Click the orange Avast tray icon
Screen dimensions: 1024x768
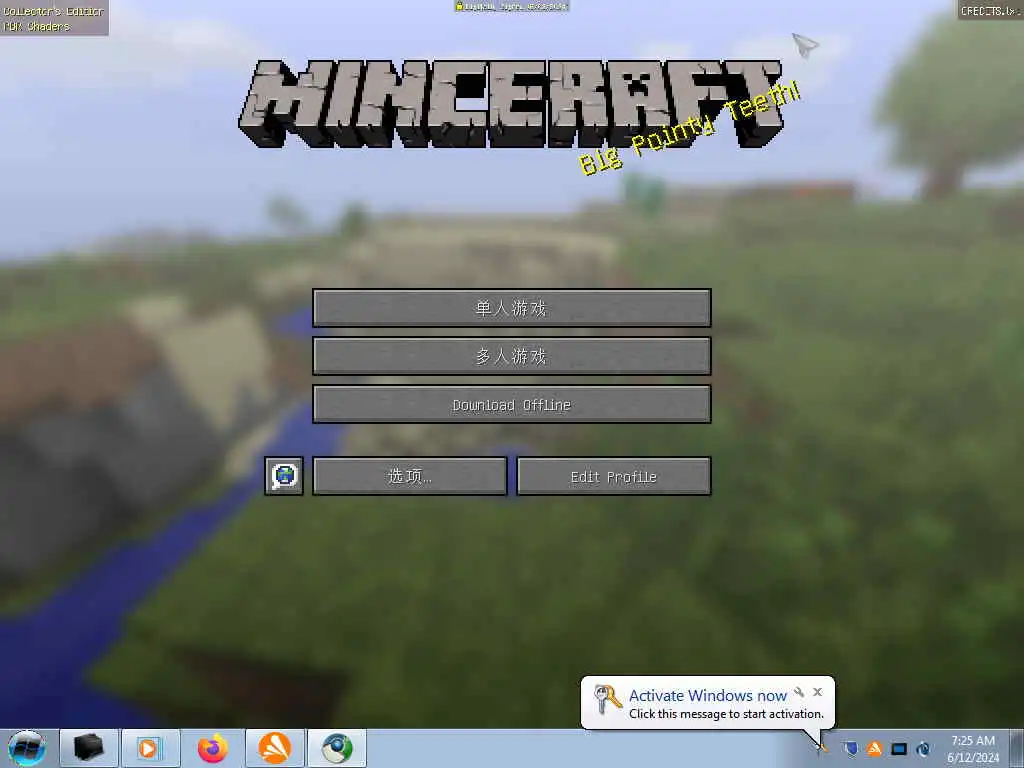[874, 748]
